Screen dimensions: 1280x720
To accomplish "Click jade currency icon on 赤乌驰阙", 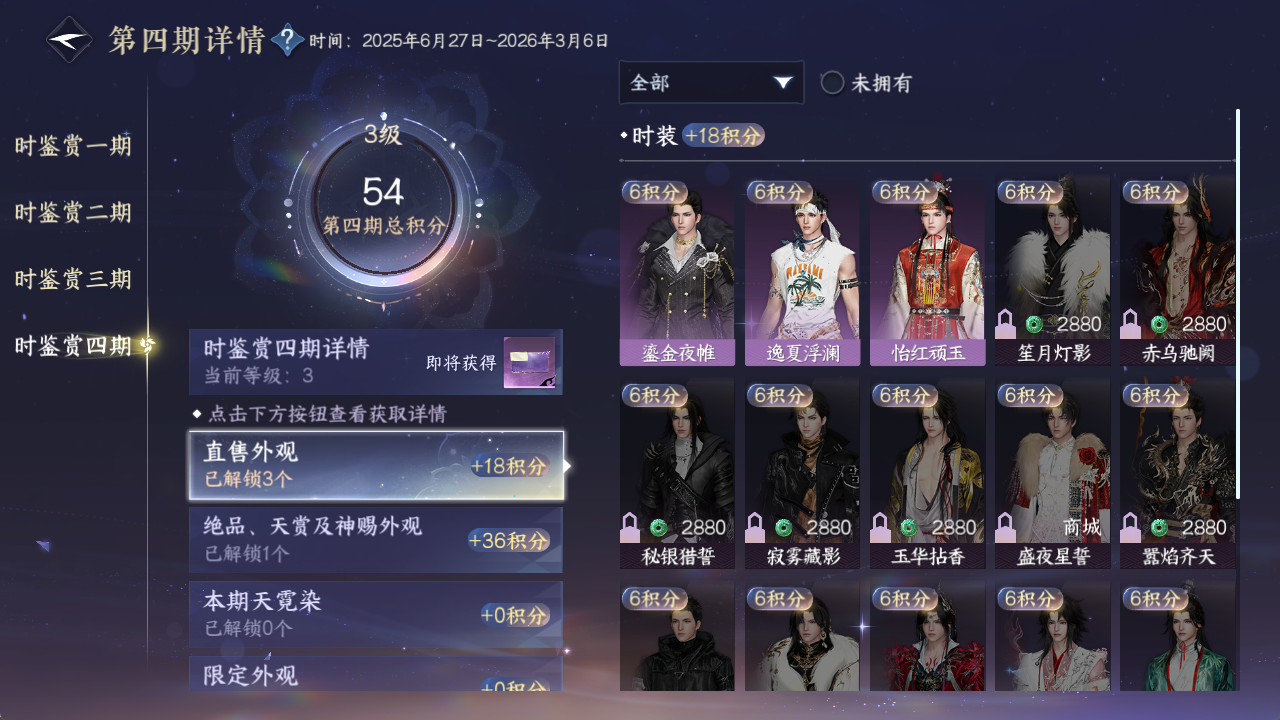I will [1159, 324].
